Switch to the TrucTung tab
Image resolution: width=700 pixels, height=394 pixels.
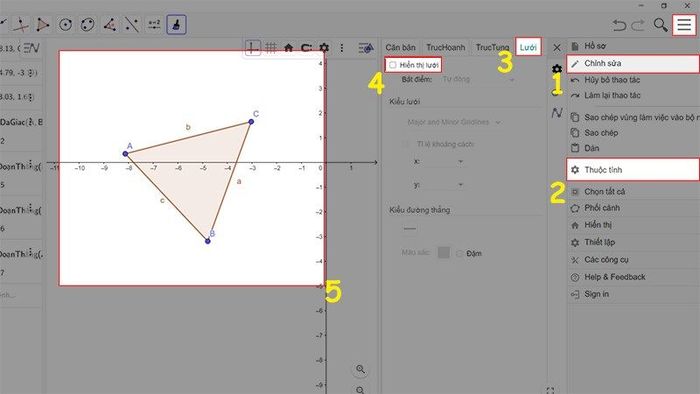click(492, 47)
